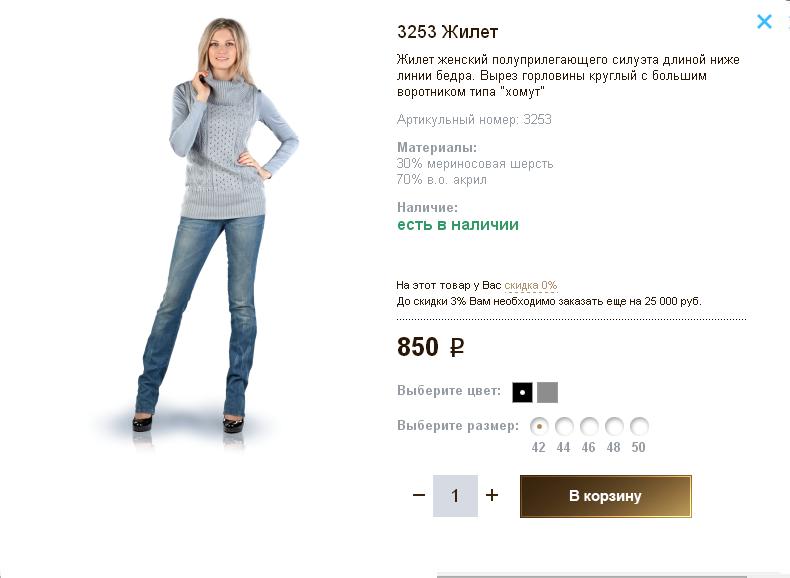Viewport: 790px width, 578px height.
Task: Click the model product photo
Action: coord(212,232)
